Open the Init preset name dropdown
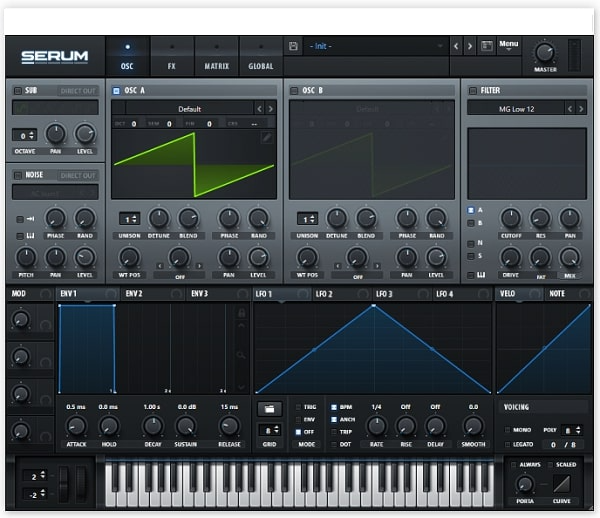The image size is (600, 518). tap(376, 46)
